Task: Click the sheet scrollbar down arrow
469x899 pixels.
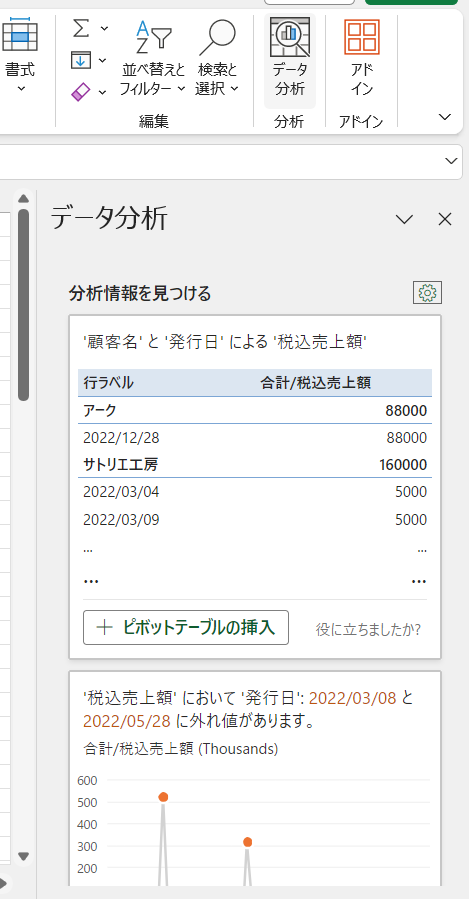Action: click(23, 857)
